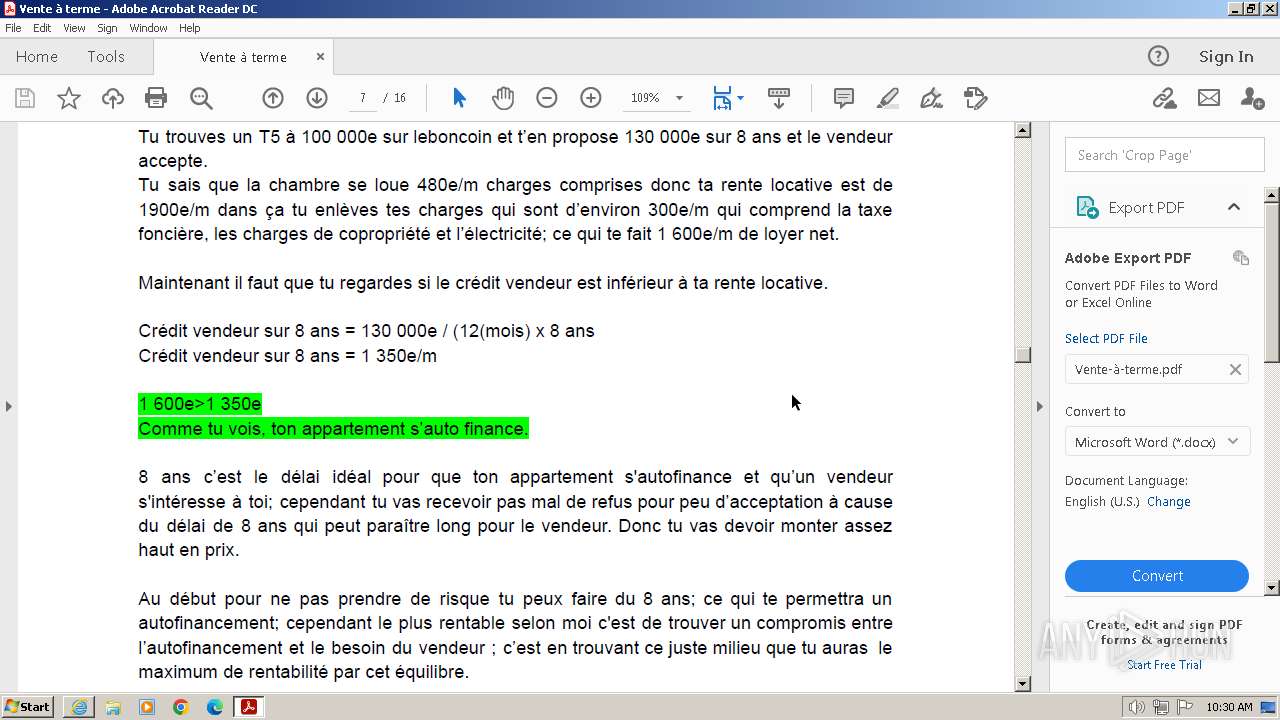
Task: Collapse the Export PDF section
Action: [1234, 207]
